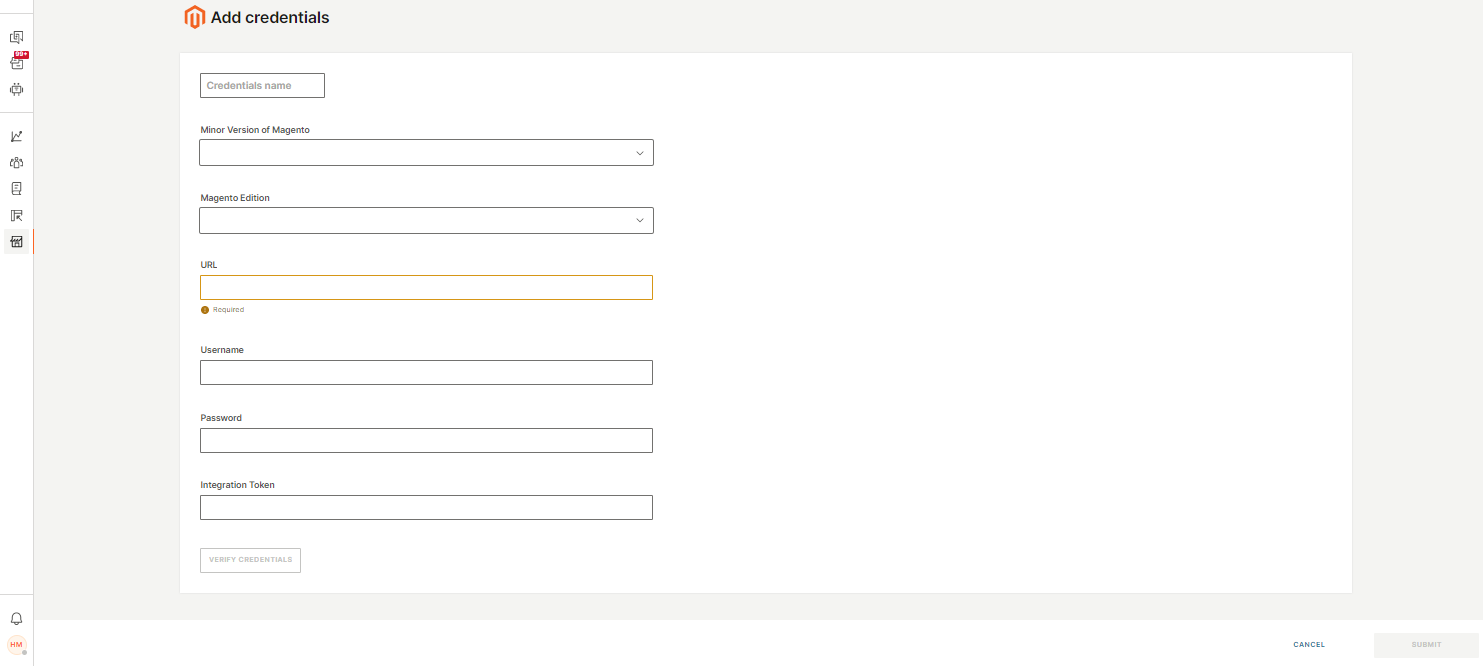Select the Password input box
The image size is (1483, 666).
pyautogui.click(x=426, y=441)
